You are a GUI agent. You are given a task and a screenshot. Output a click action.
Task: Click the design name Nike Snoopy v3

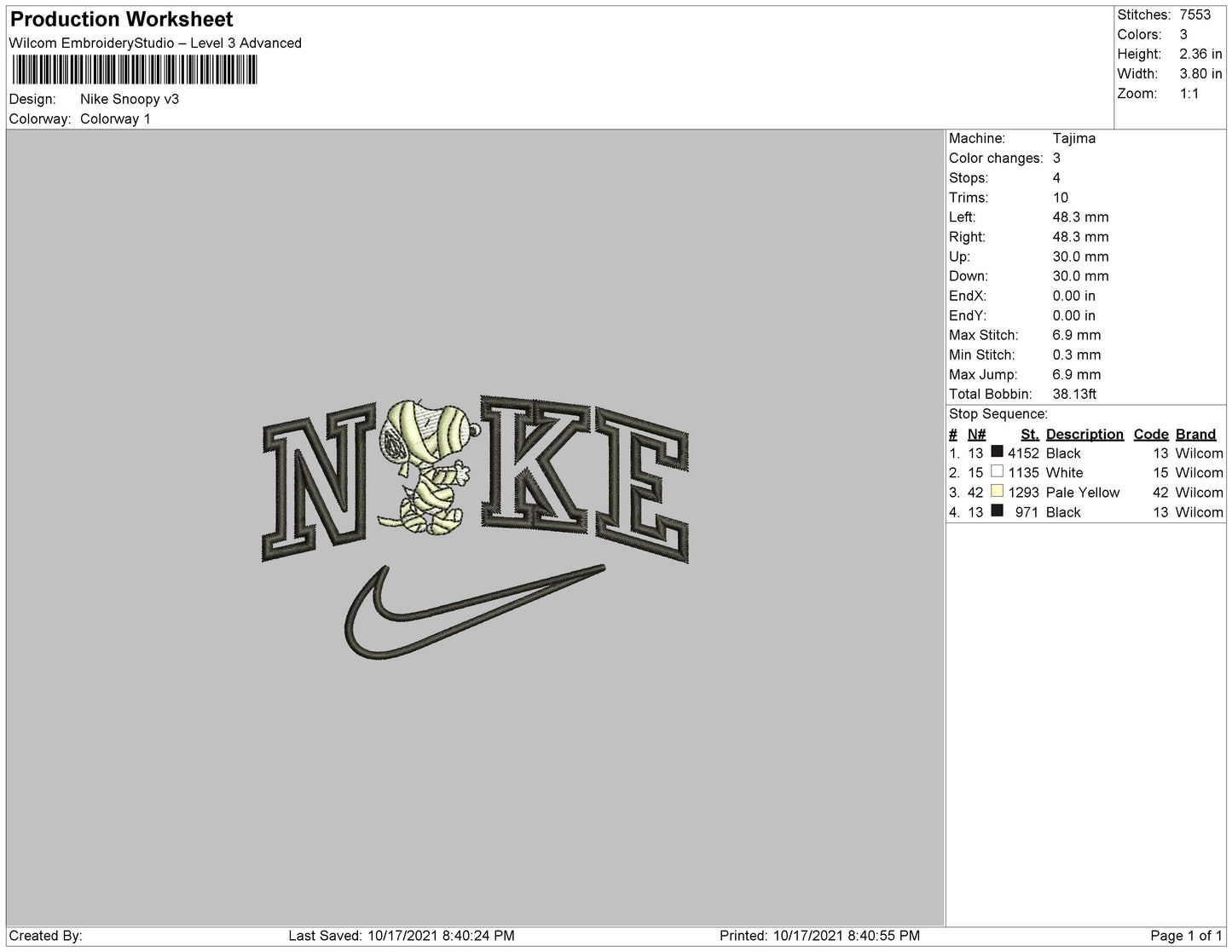point(130,99)
